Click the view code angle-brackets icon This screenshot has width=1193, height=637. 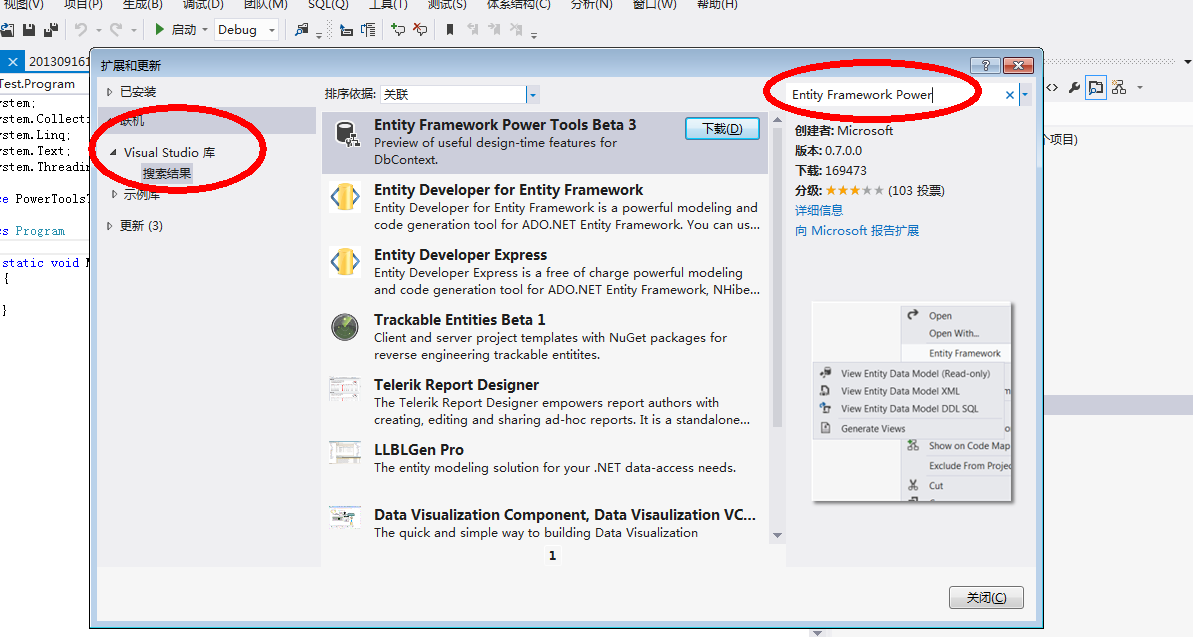point(1051,88)
